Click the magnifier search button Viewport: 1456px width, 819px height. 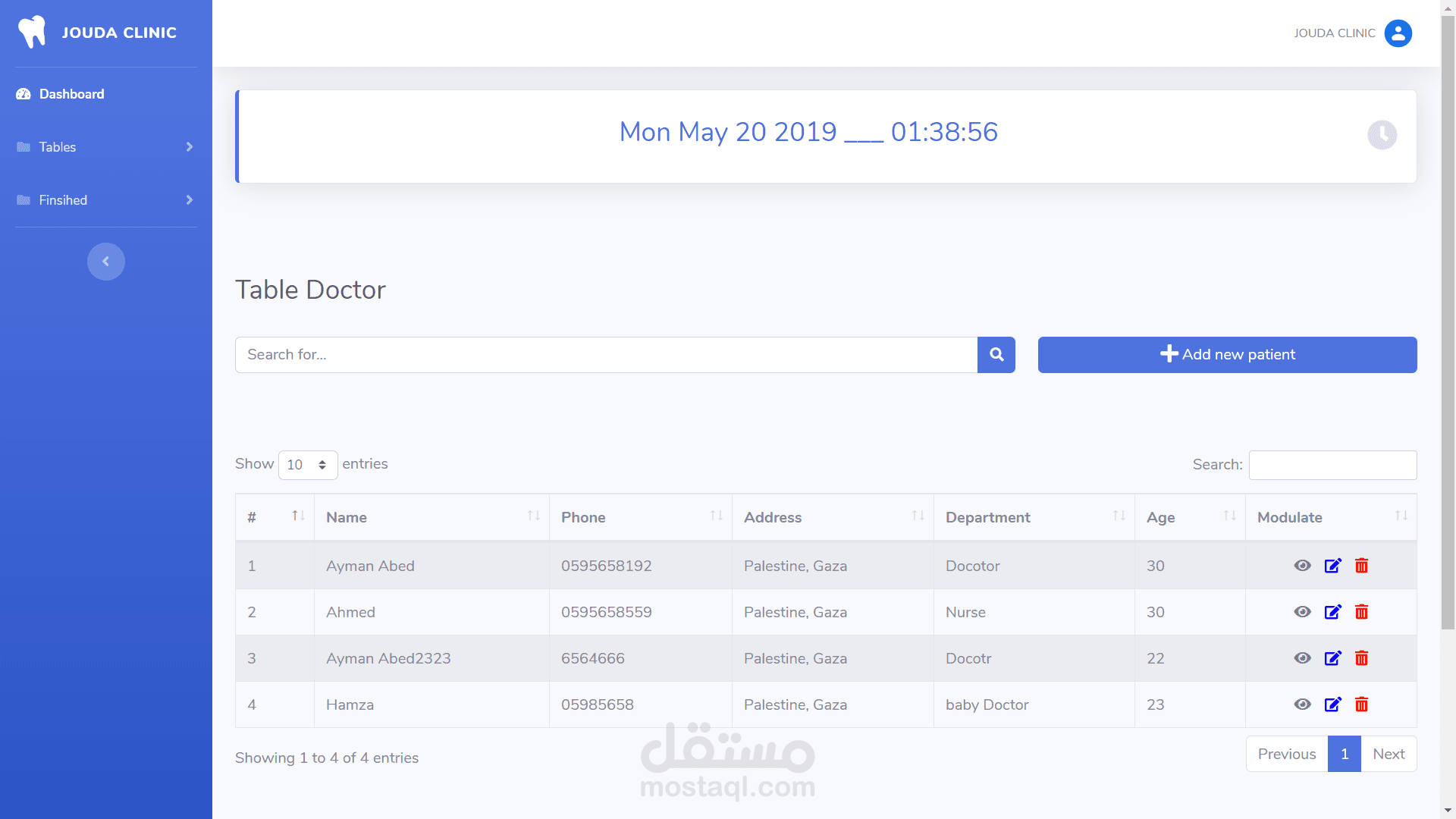point(996,355)
